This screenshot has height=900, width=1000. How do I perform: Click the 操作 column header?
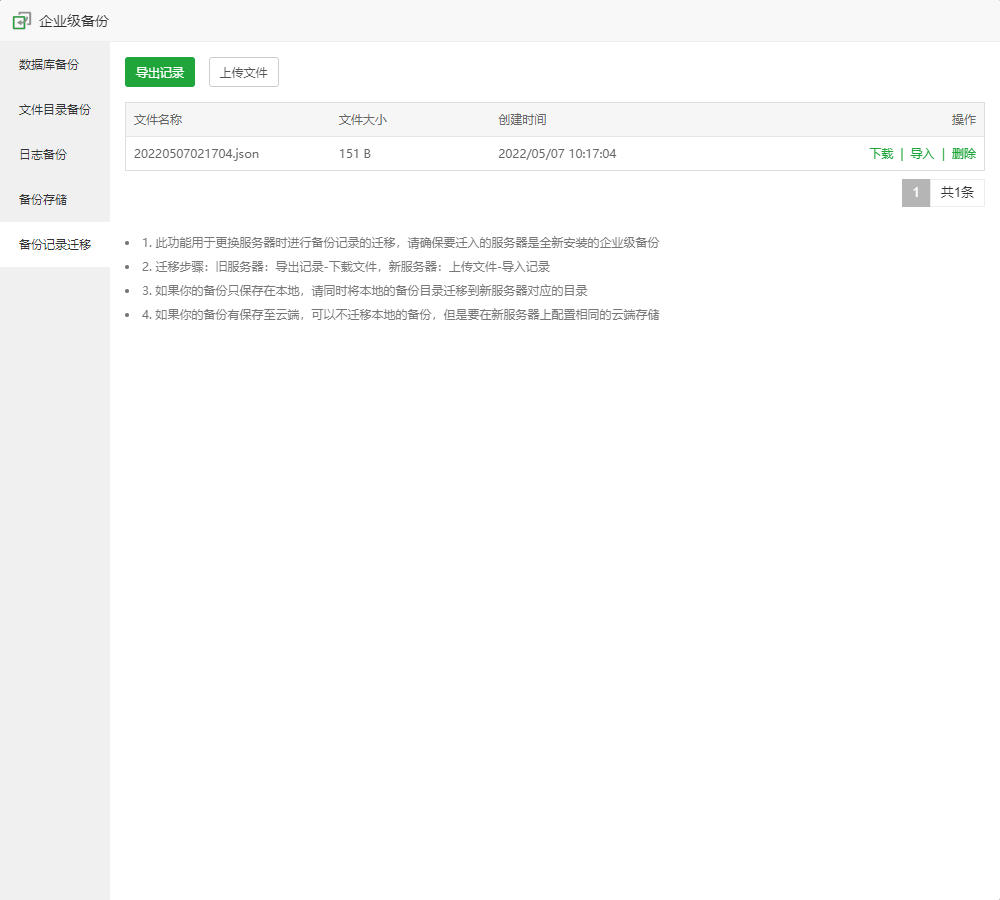[963, 120]
